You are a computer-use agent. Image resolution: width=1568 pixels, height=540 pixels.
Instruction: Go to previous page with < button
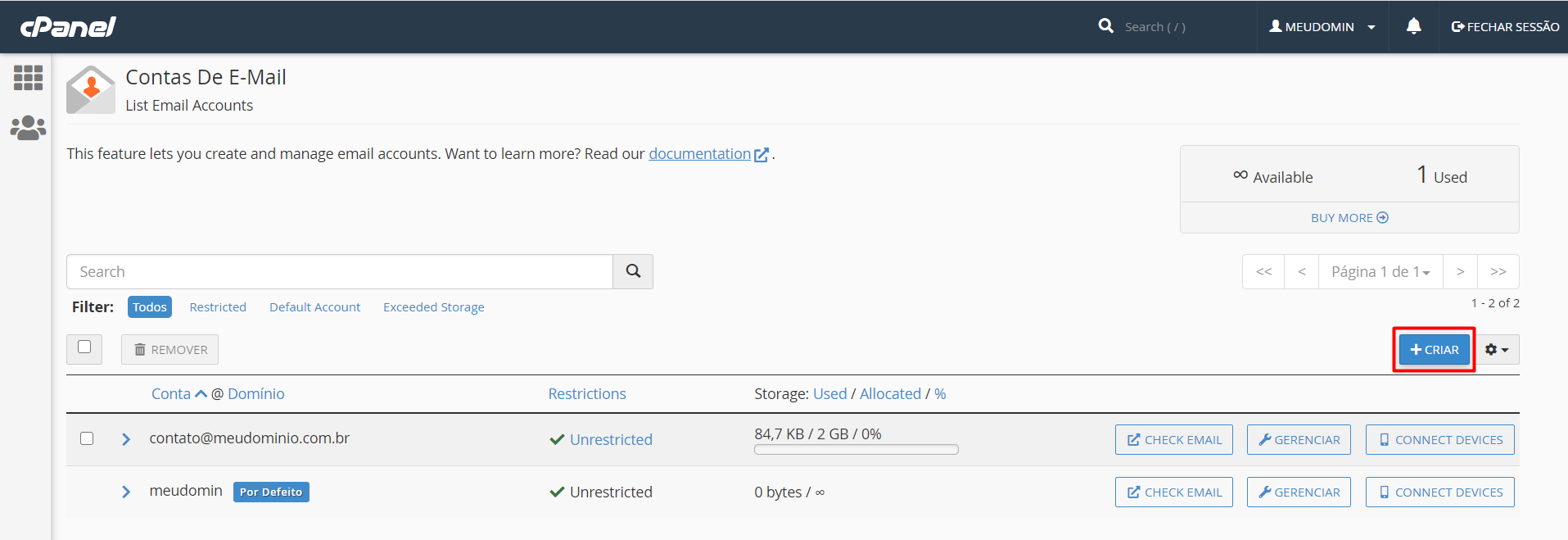pos(1302,271)
